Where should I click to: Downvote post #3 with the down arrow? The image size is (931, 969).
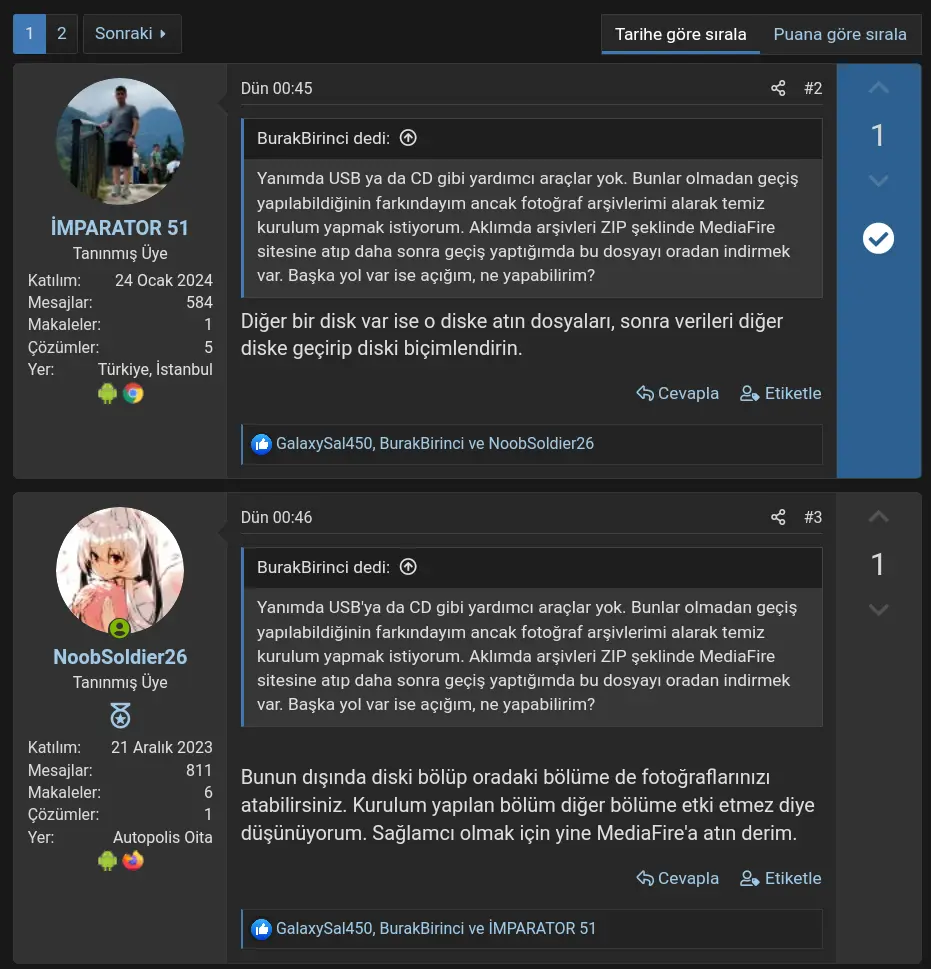tap(878, 609)
